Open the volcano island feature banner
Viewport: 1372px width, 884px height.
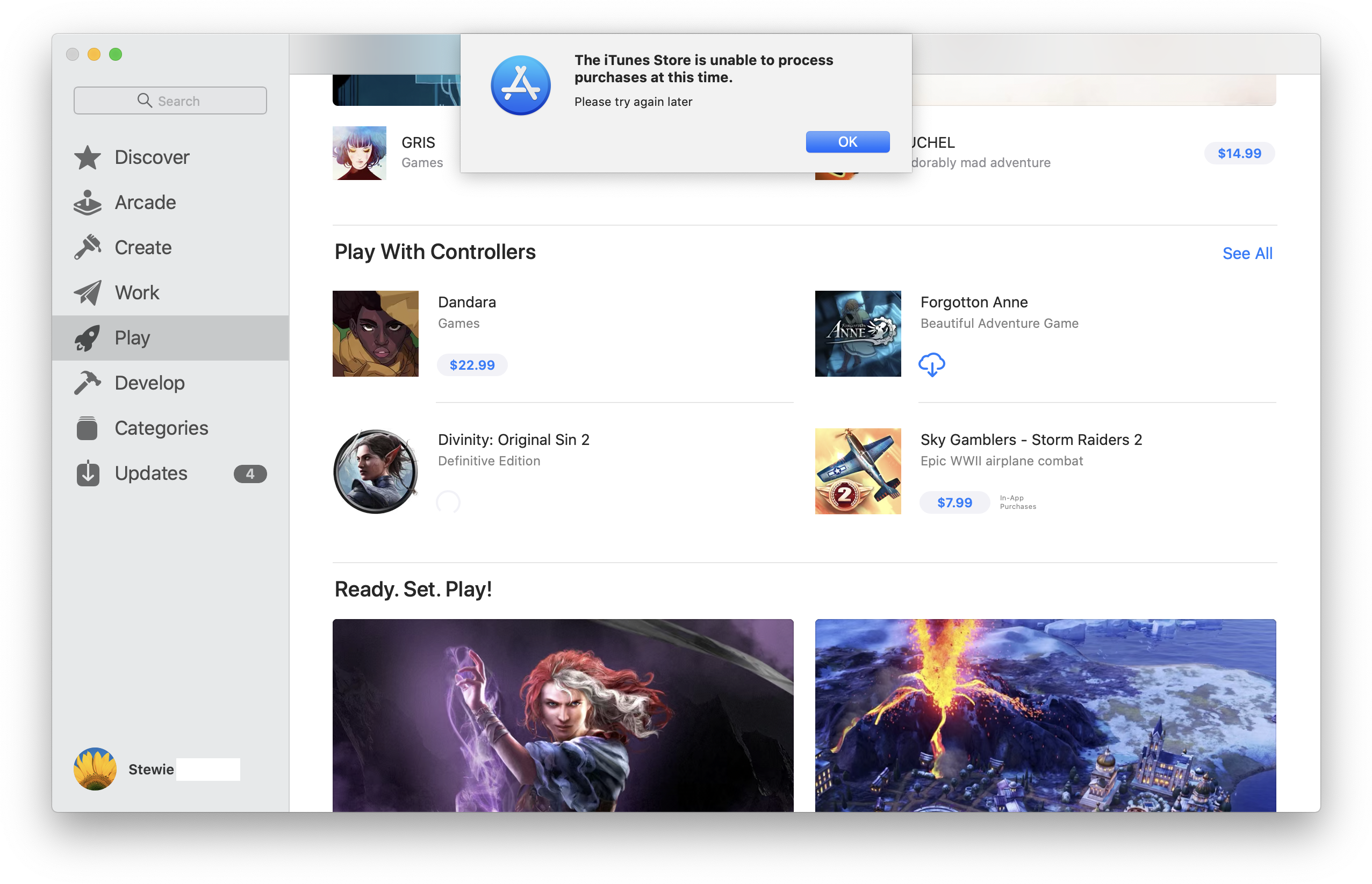(1045, 715)
